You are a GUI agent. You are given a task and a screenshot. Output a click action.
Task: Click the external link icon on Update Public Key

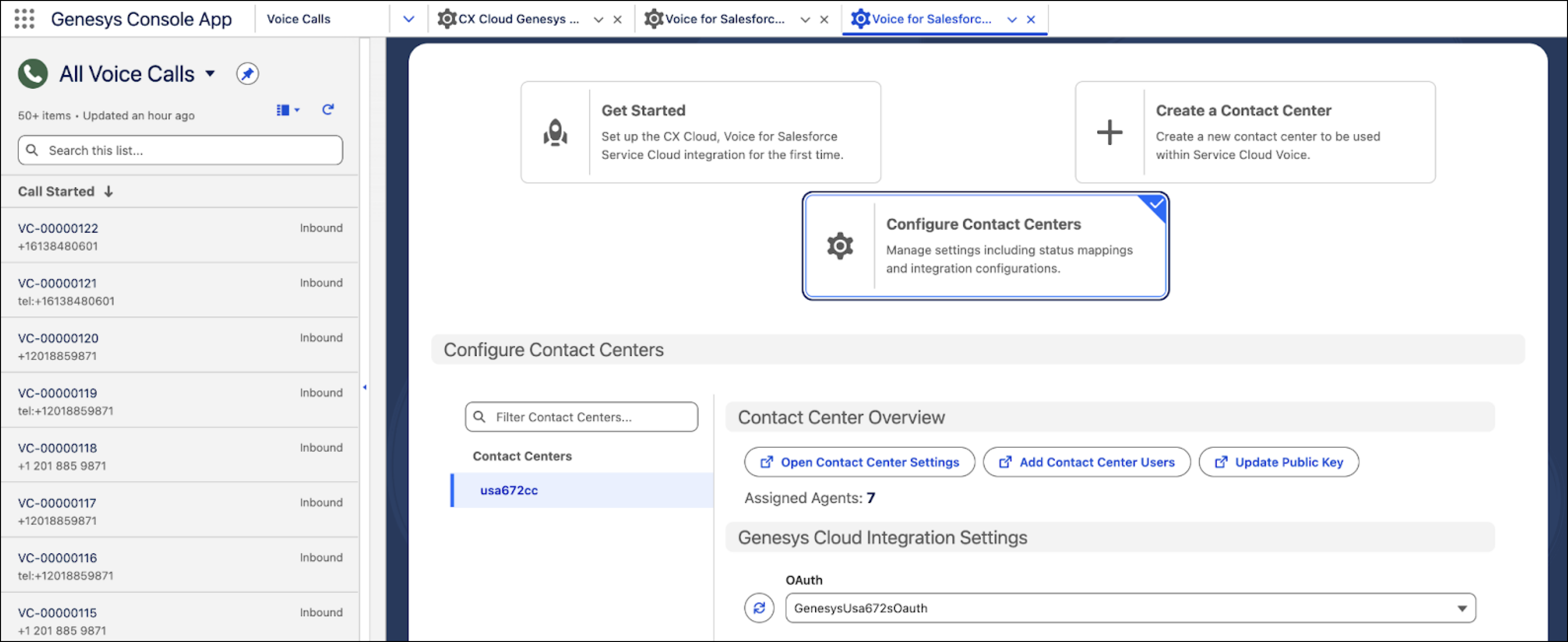(1221, 462)
